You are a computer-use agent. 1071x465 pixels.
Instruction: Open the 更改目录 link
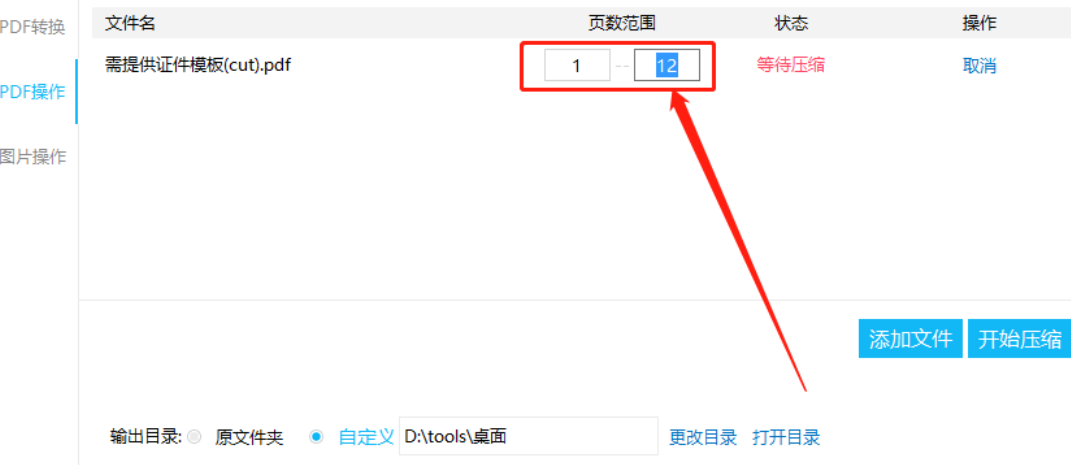coord(703,437)
